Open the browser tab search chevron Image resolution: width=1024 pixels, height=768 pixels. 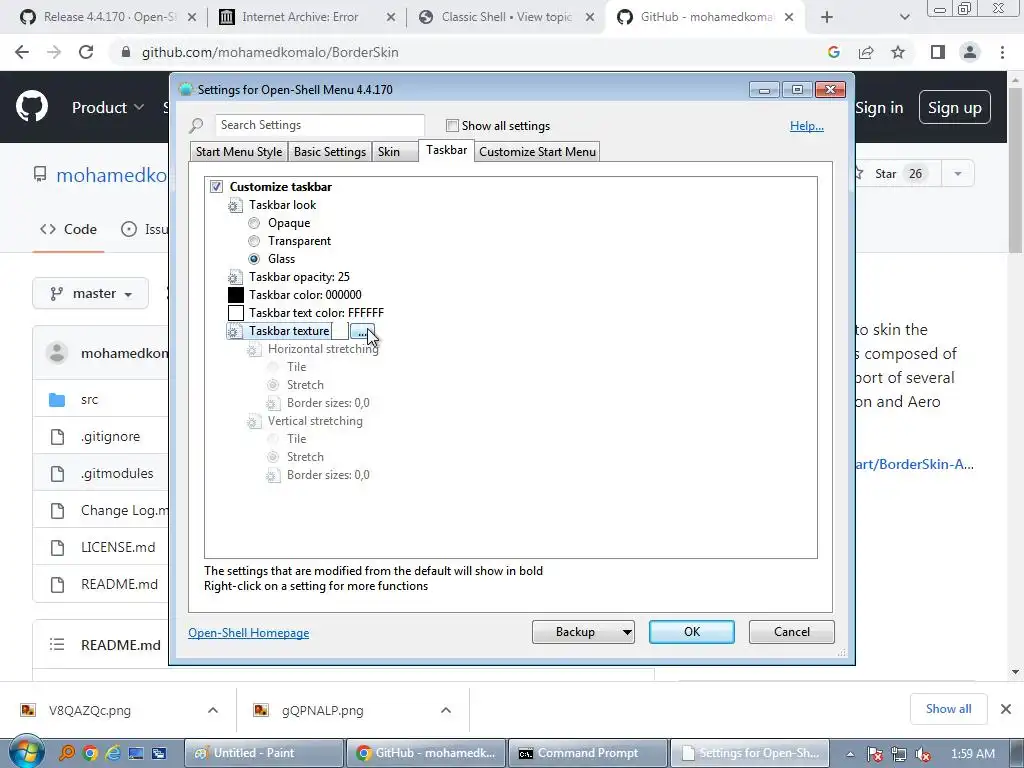[x=904, y=17]
